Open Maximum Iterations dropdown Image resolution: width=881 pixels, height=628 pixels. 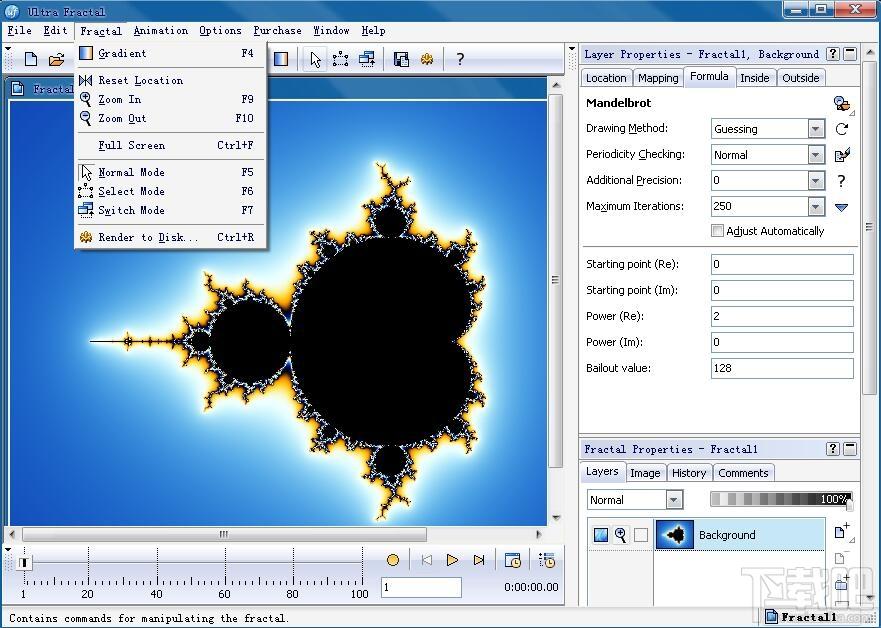click(x=816, y=206)
